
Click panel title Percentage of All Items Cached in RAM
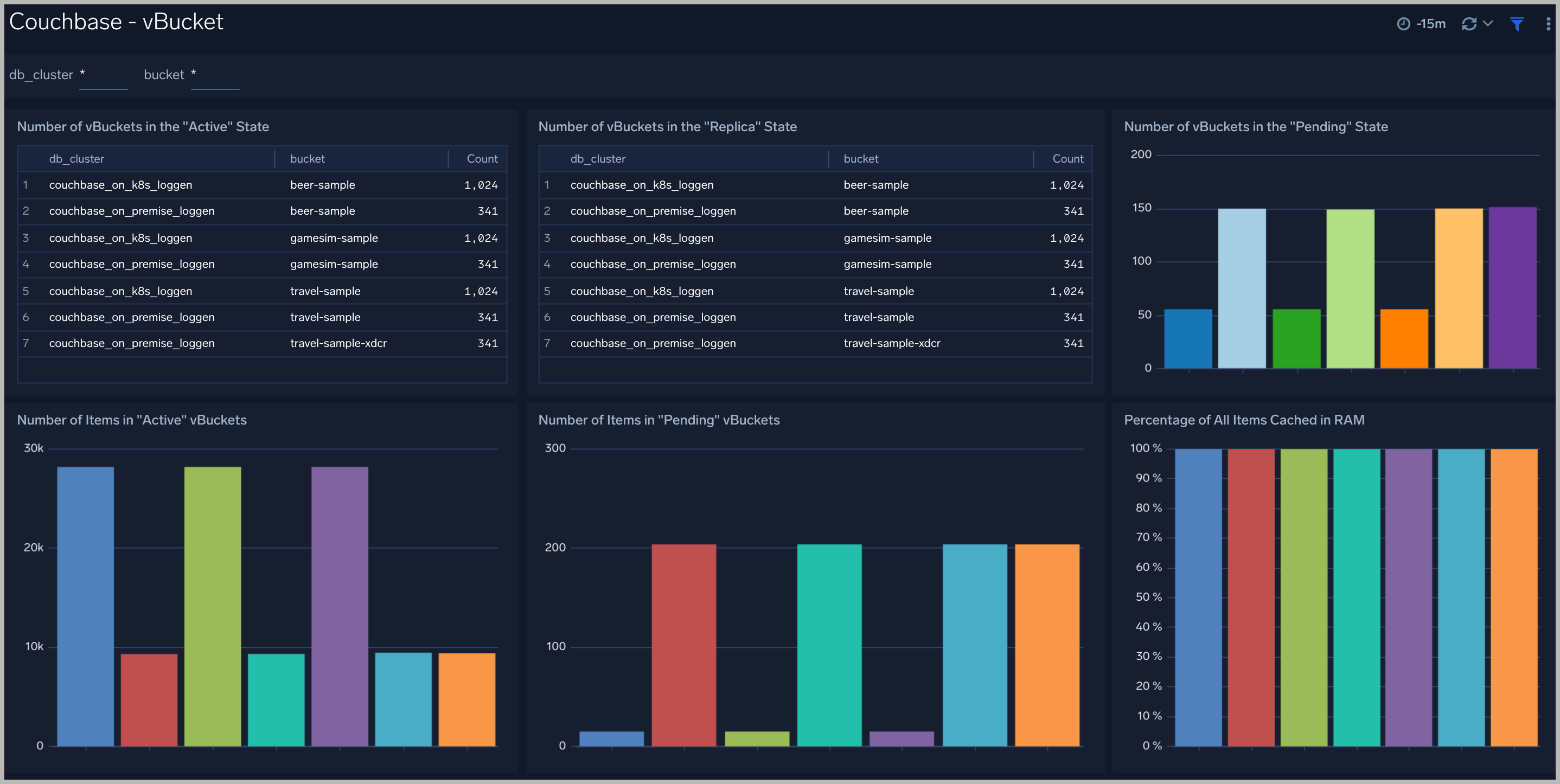tap(1244, 420)
